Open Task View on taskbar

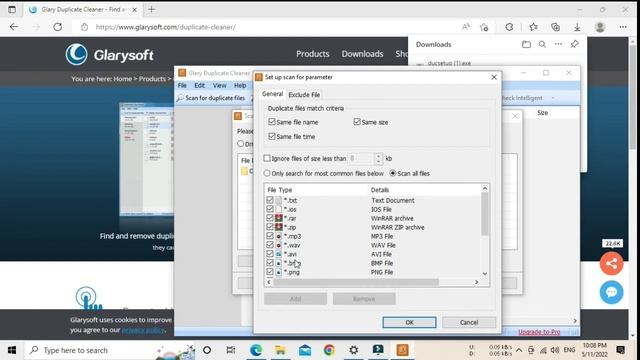tap(231, 350)
